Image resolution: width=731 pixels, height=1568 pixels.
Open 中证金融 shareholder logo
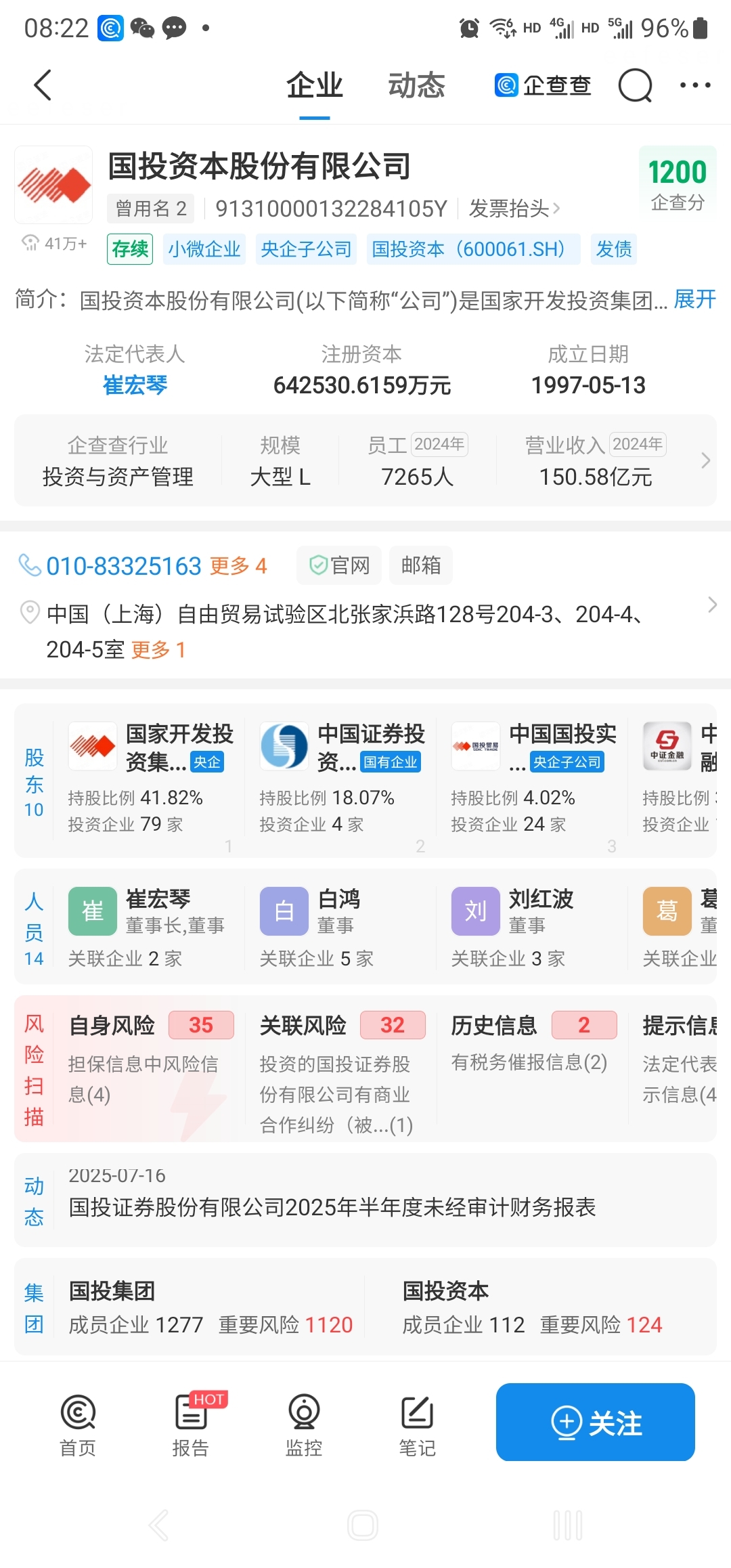click(667, 746)
